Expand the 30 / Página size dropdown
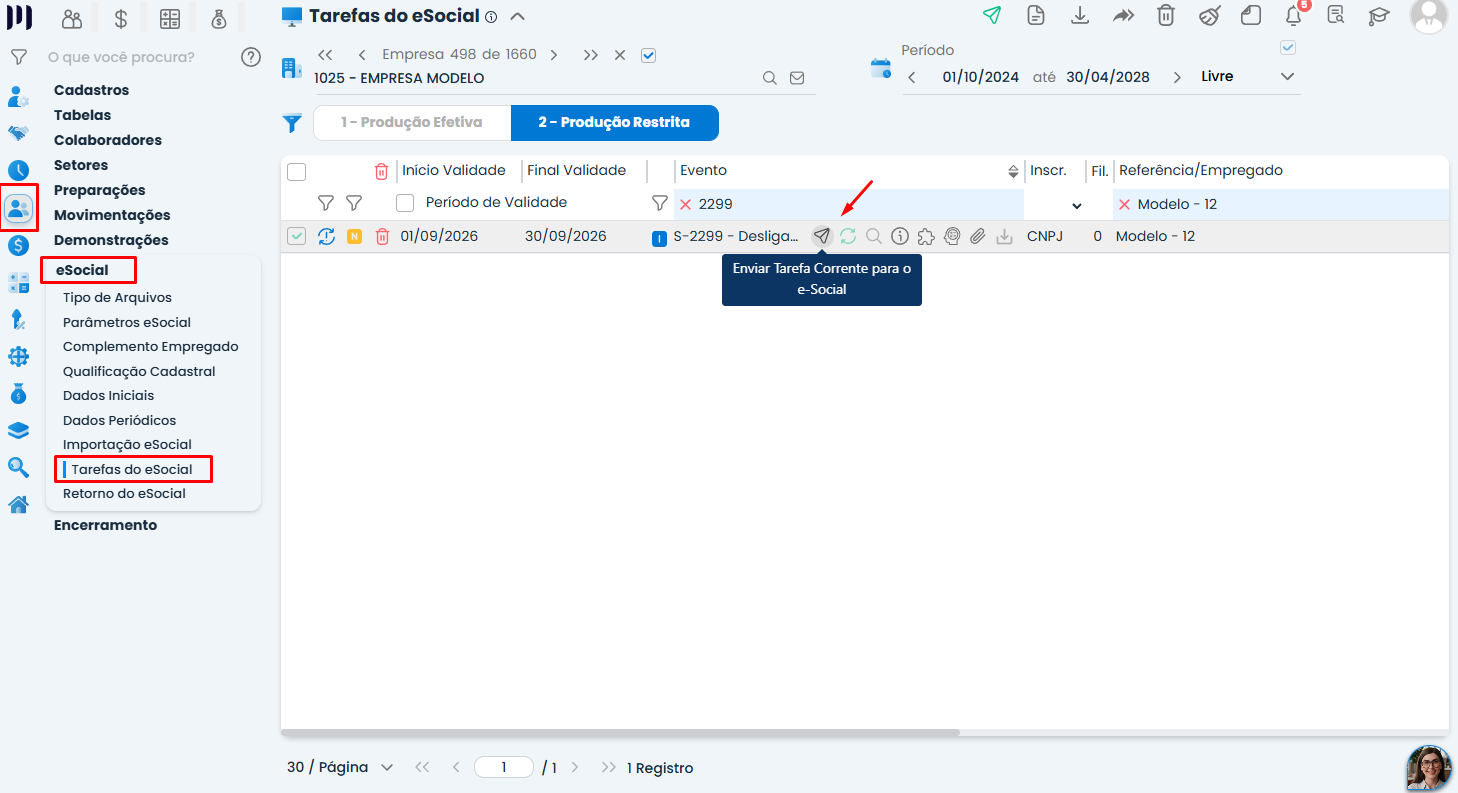 point(340,767)
